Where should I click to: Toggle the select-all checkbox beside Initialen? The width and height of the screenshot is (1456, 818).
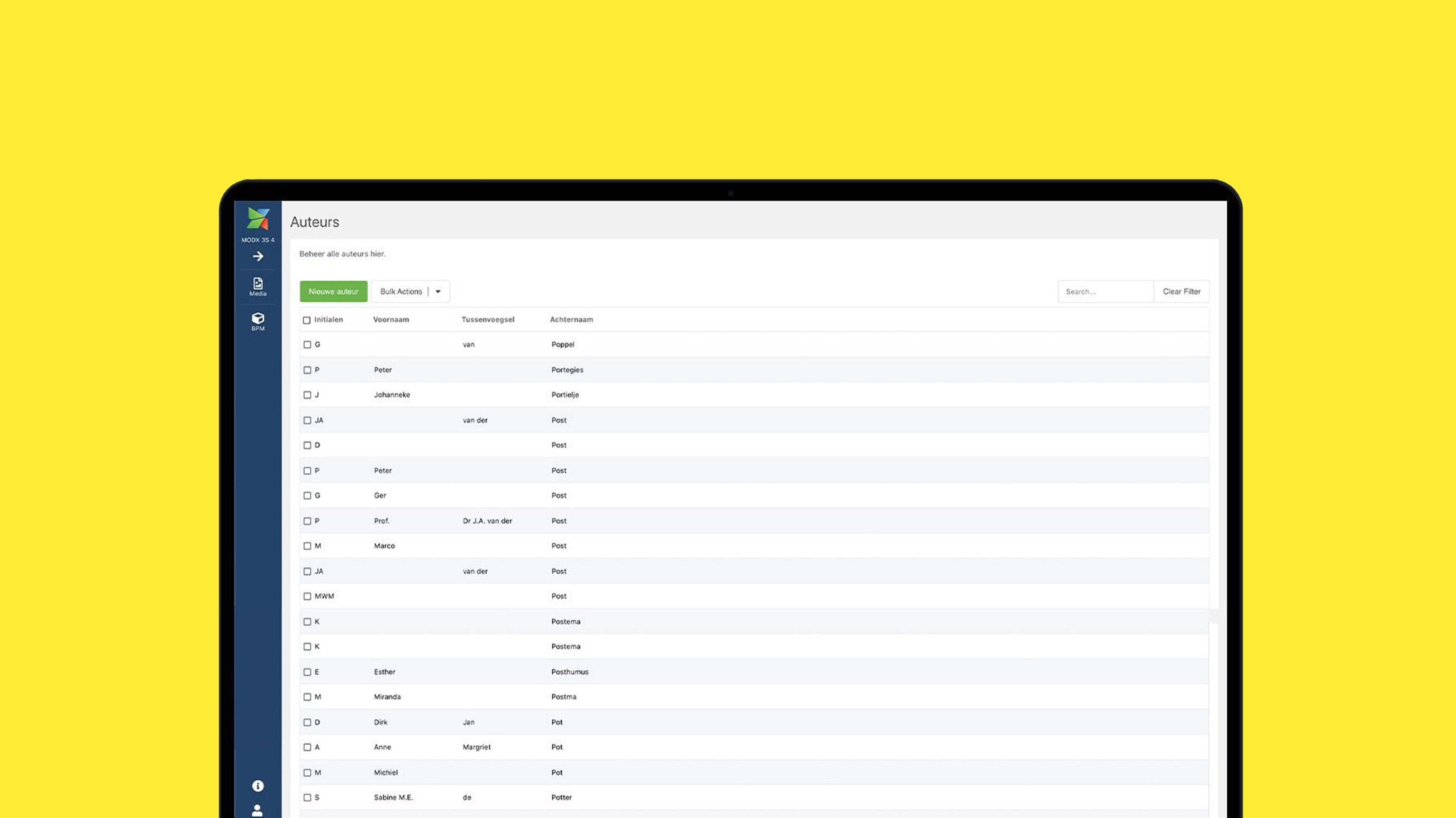coord(307,320)
